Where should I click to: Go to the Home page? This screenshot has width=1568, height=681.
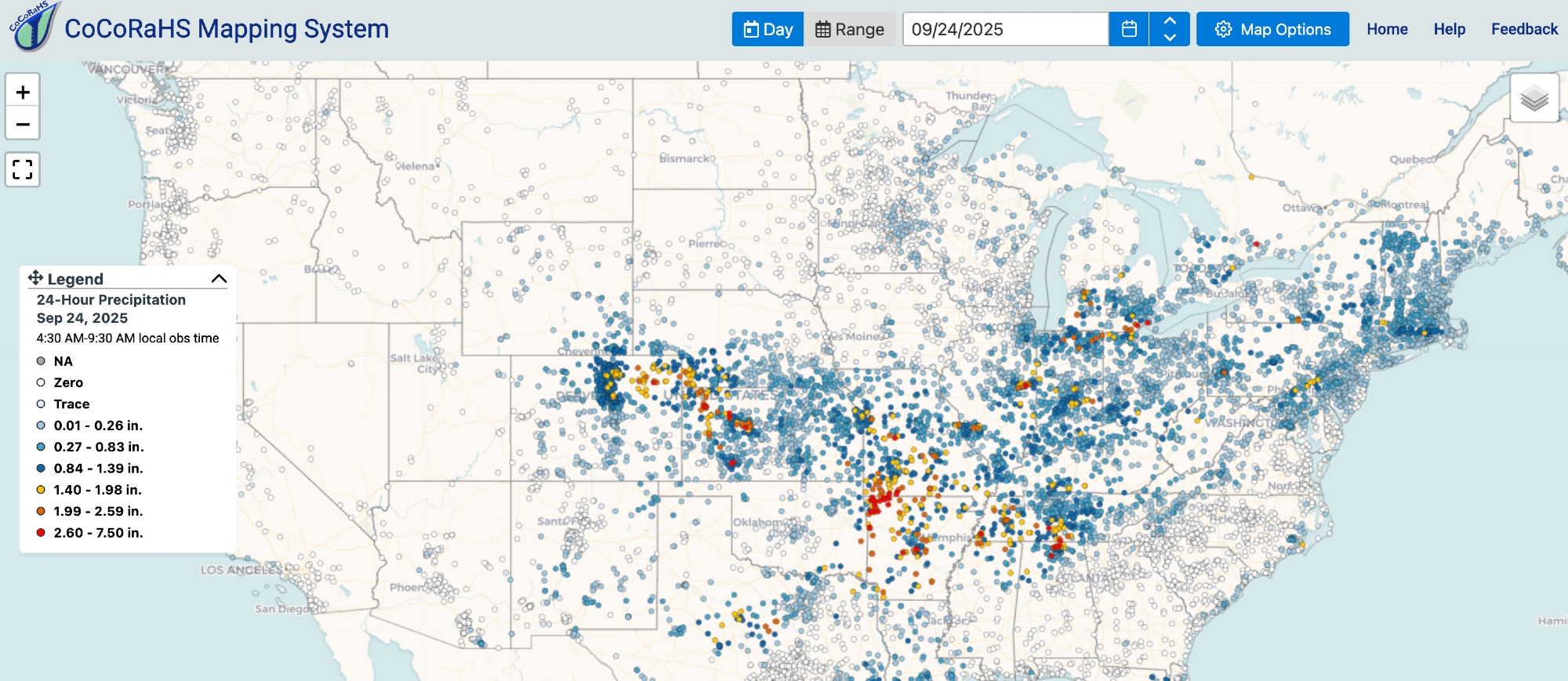(x=1387, y=30)
